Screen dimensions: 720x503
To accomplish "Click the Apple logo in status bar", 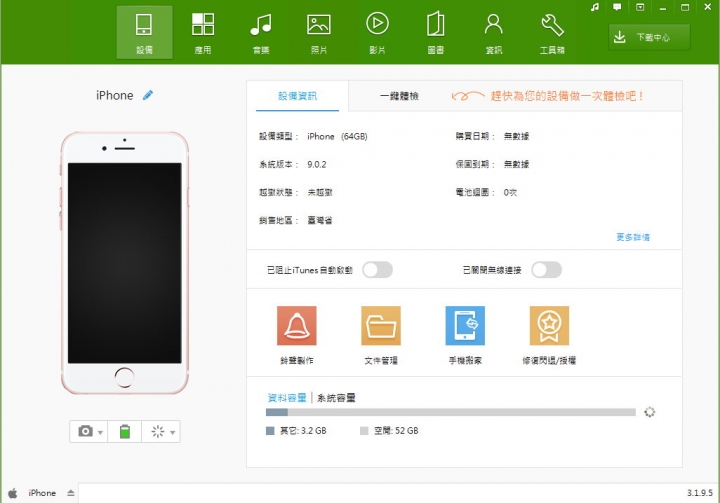I will tap(12, 493).
